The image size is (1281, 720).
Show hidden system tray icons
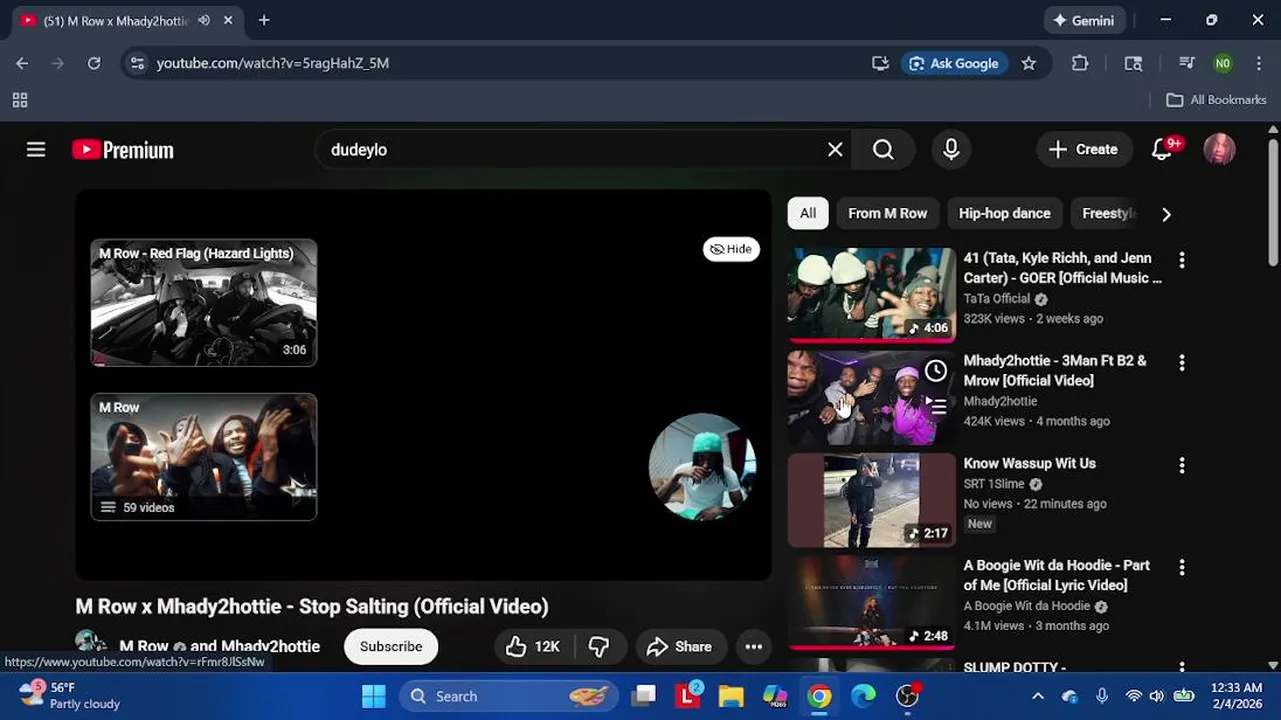1038,696
